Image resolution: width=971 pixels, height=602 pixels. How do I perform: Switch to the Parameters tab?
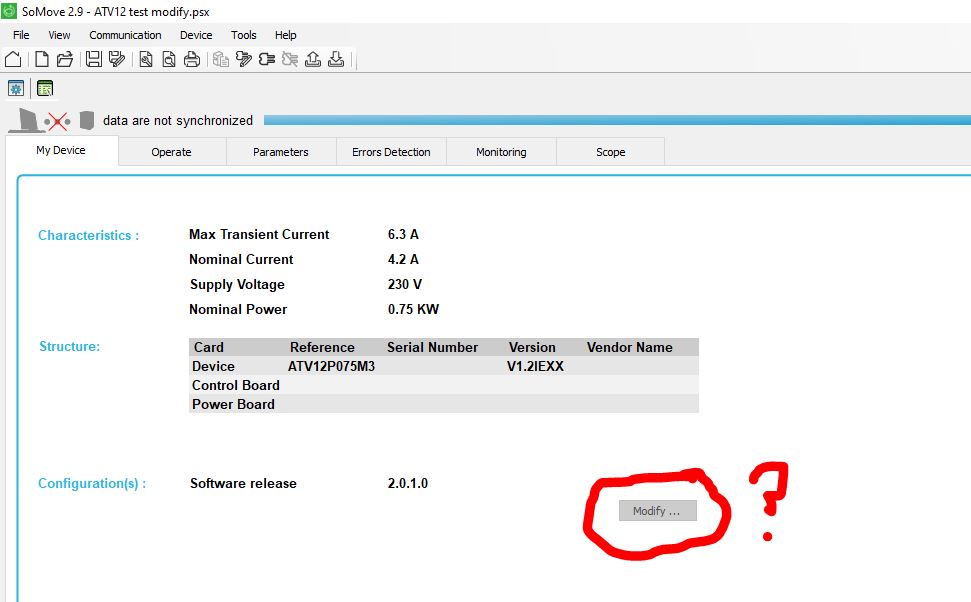pyautogui.click(x=281, y=152)
